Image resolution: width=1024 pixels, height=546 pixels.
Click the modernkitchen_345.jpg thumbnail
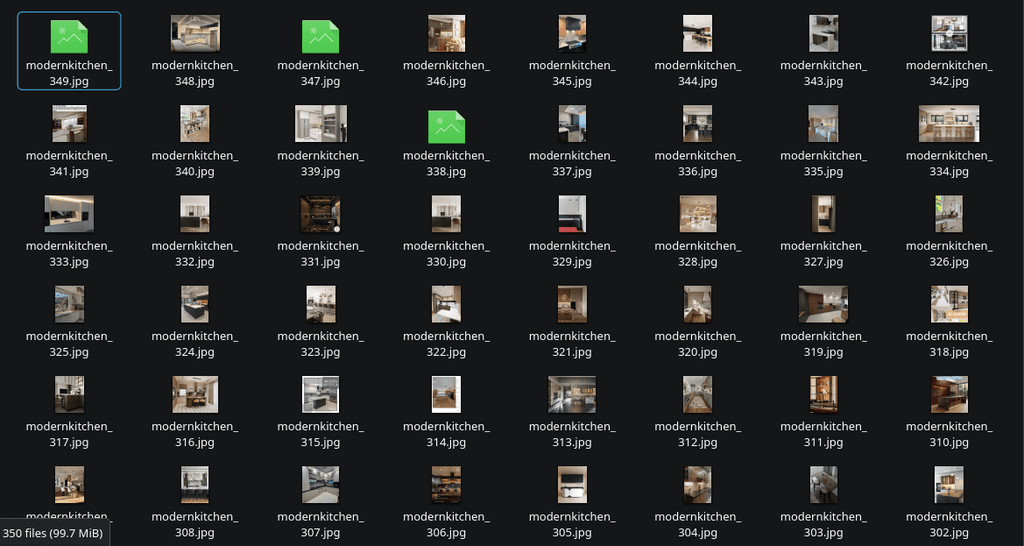tap(572, 33)
